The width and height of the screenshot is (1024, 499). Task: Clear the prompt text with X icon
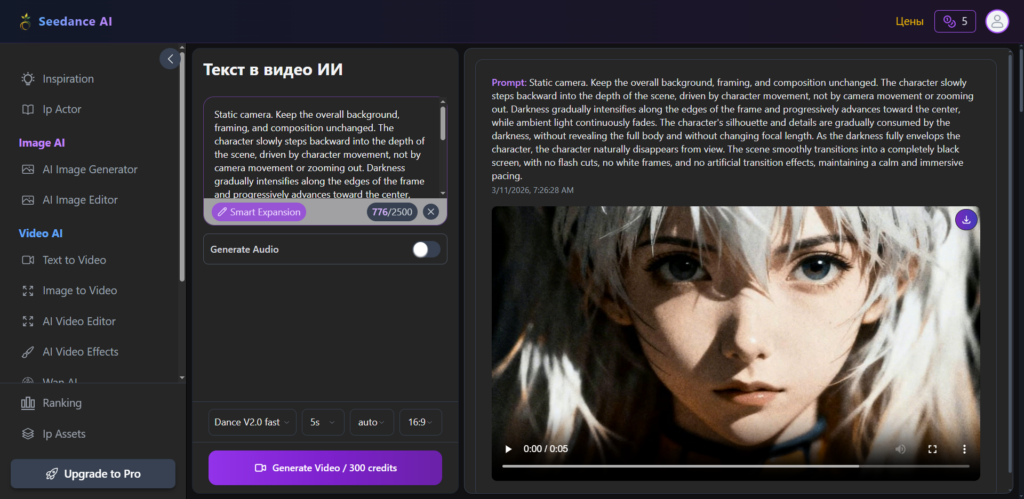430,212
